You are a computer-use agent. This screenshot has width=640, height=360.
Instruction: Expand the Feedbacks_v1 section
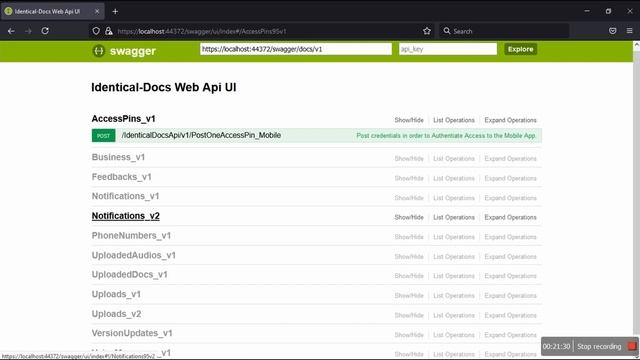coord(121,177)
